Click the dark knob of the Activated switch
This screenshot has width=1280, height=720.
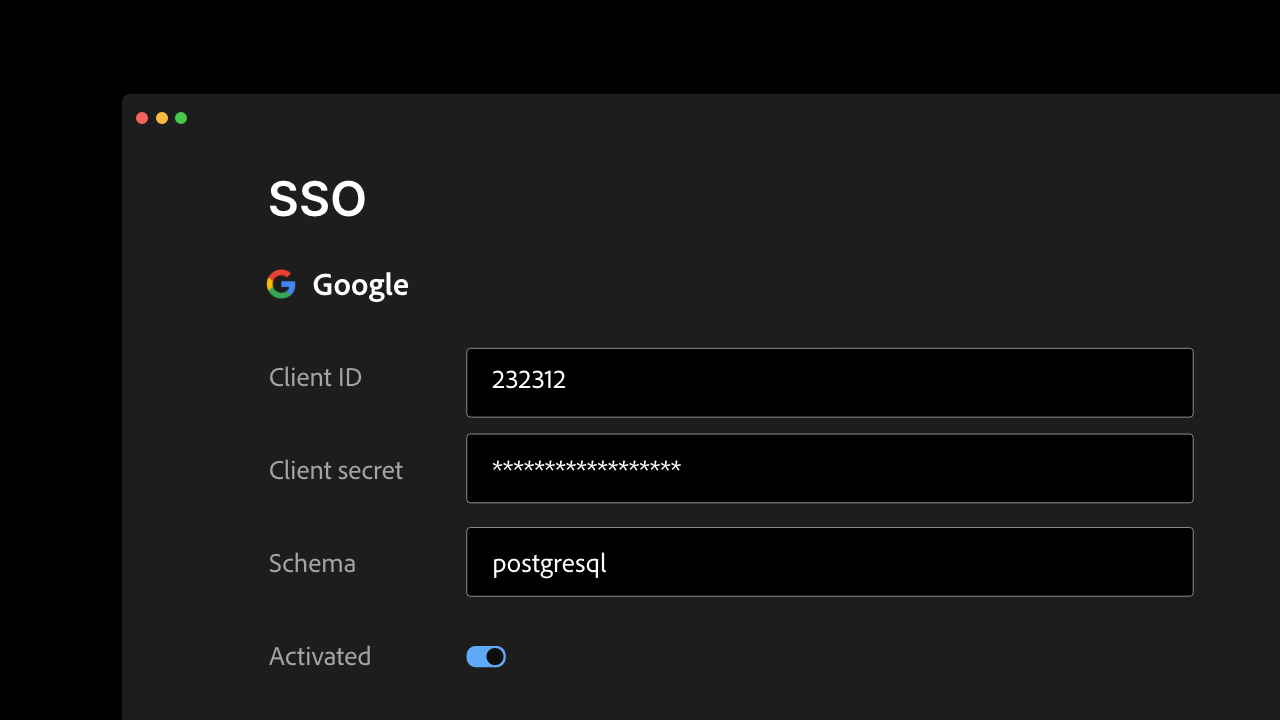coord(495,657)
